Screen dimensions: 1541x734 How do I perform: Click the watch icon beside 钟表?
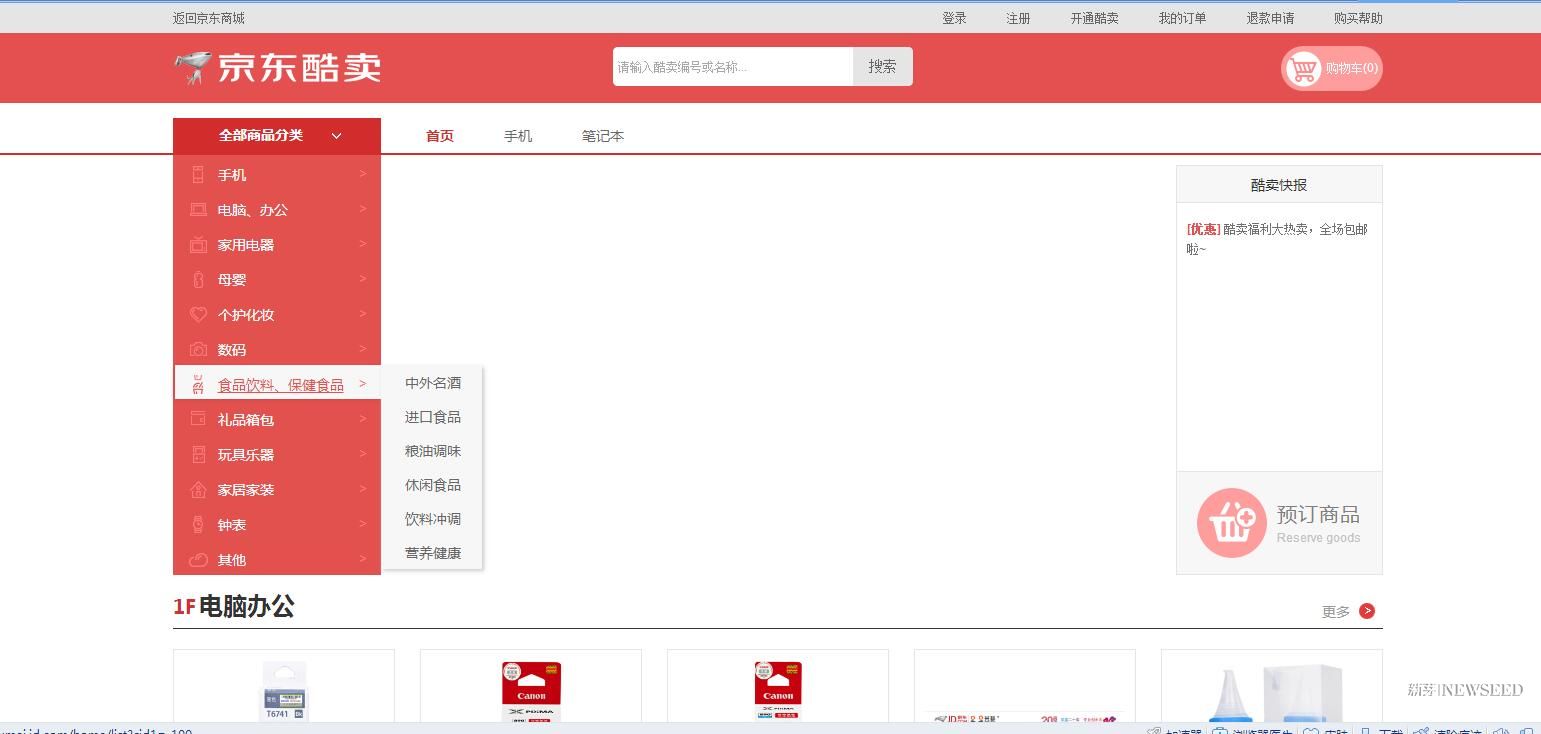tap(198, 525)
